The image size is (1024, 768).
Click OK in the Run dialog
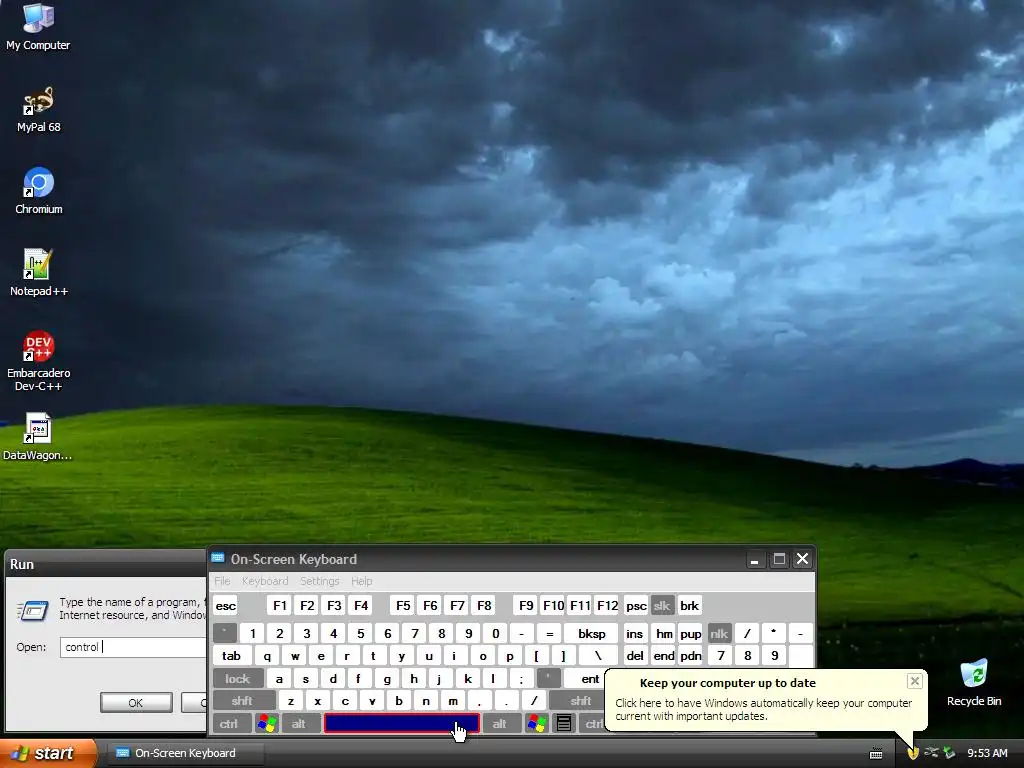click(x=136, y=703)
